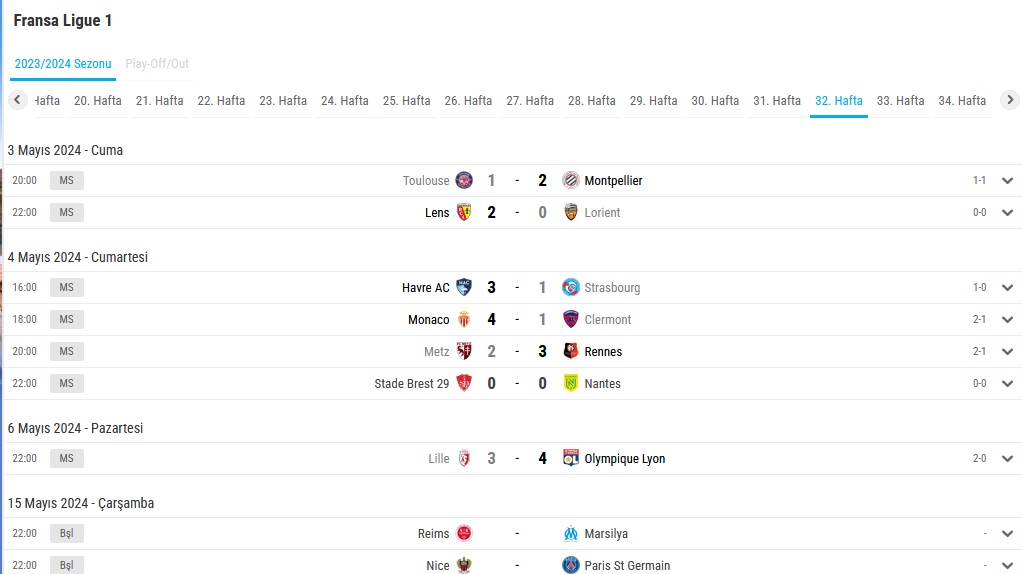Viewport: 1022px width, 574px height.
Task: Expand the Lille vs Olympique Lyon details
Action: click(x=1007, y=458)
